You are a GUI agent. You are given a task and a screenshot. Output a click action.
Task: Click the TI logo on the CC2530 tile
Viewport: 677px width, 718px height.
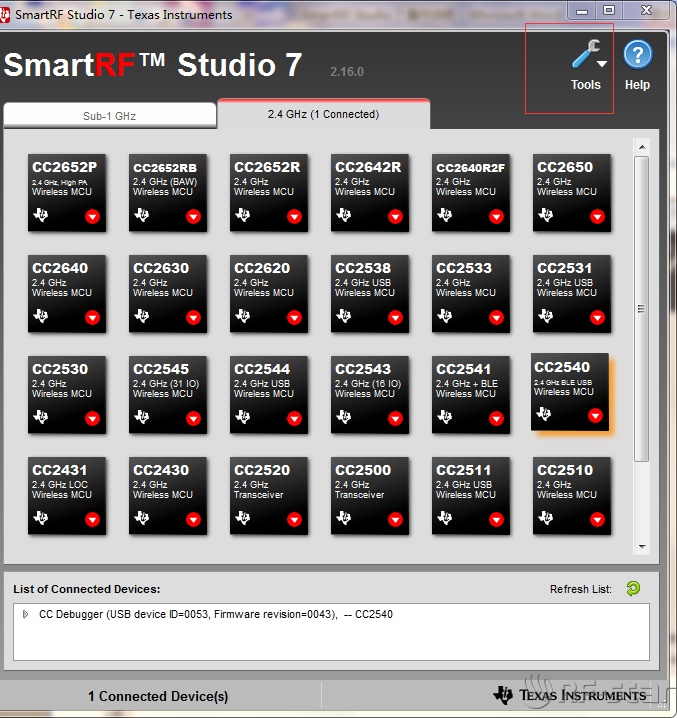click(x=41, y=417)
